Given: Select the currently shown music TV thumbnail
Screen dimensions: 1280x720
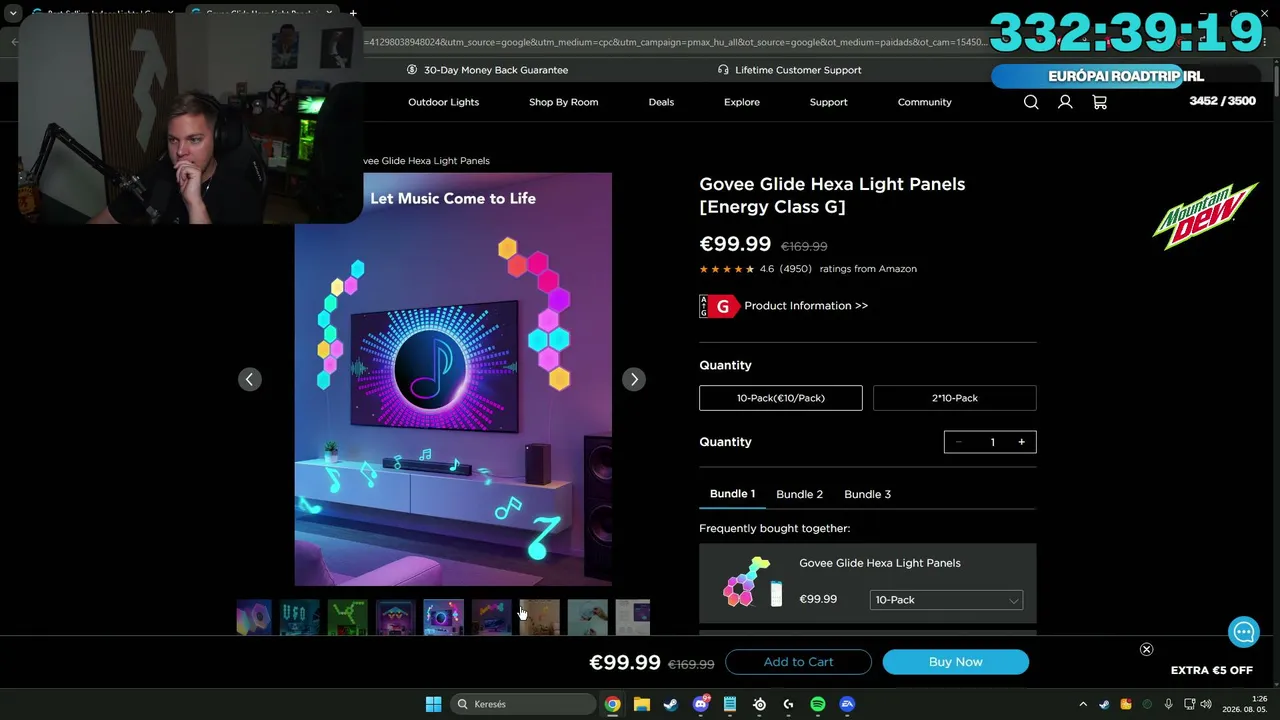Looking at the screenshot, I should pyautogui.click(x=444, y=617).
